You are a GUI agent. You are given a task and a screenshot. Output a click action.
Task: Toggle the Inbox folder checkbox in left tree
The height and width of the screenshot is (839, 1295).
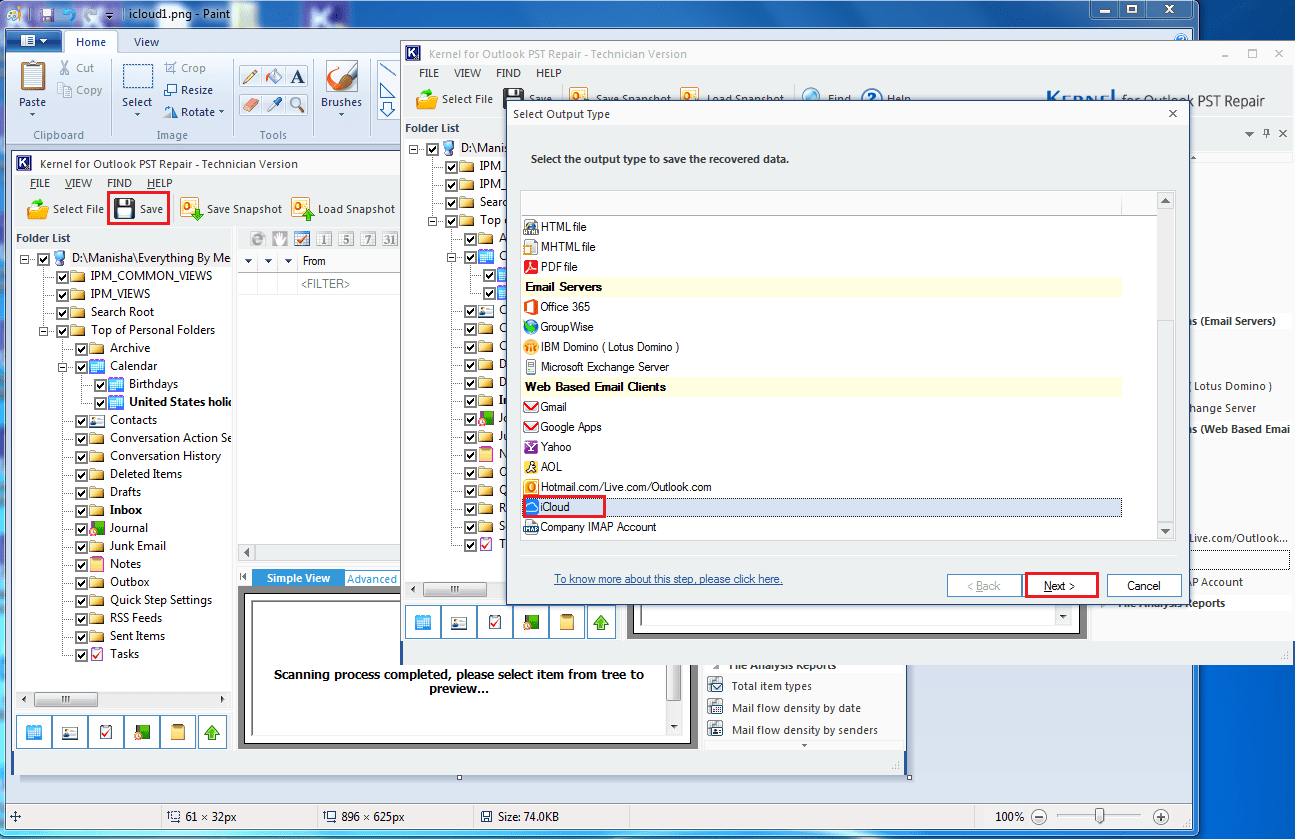pyautogui.click(x=81, y=510)
